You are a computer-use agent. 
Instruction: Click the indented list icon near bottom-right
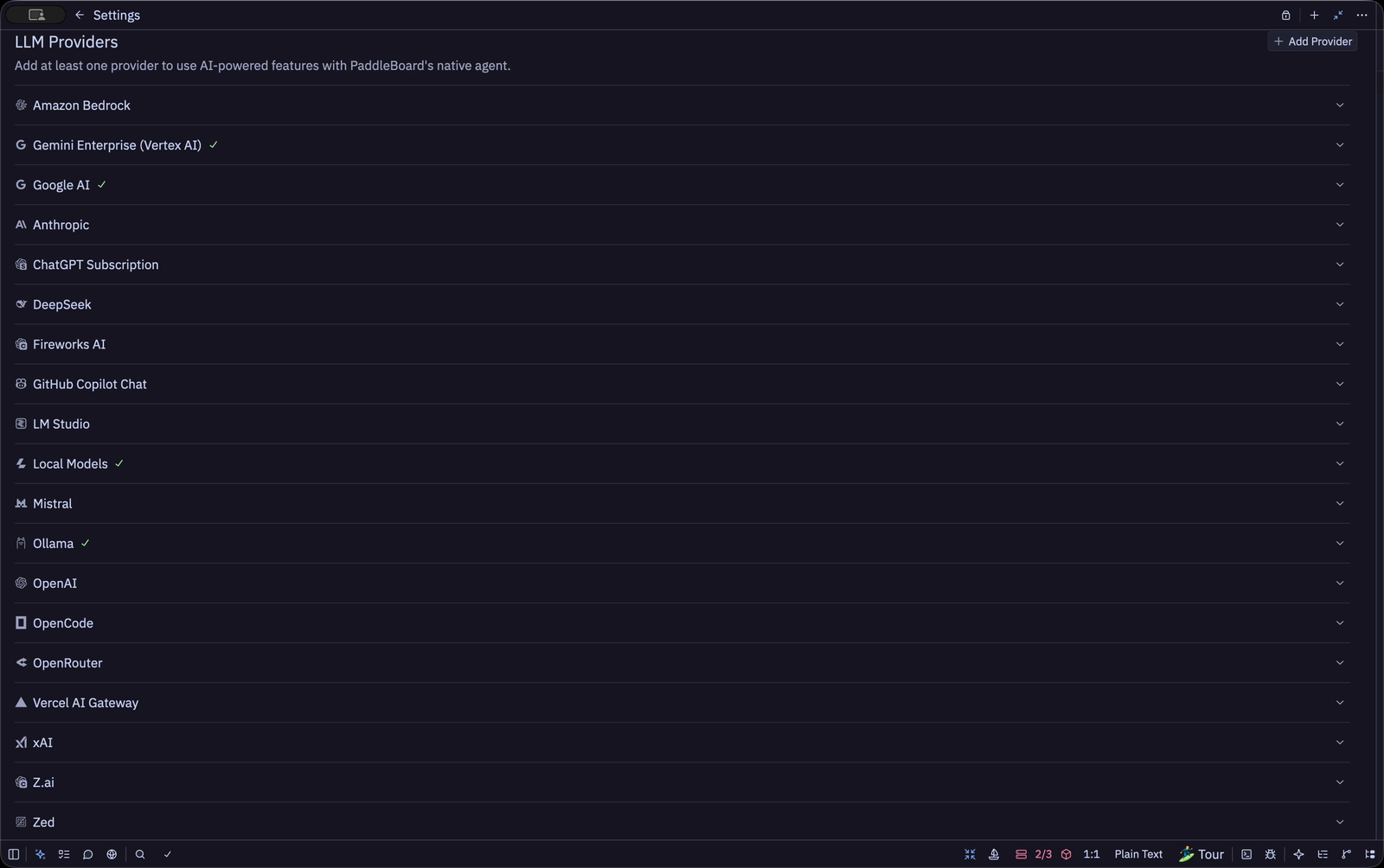1323,854
